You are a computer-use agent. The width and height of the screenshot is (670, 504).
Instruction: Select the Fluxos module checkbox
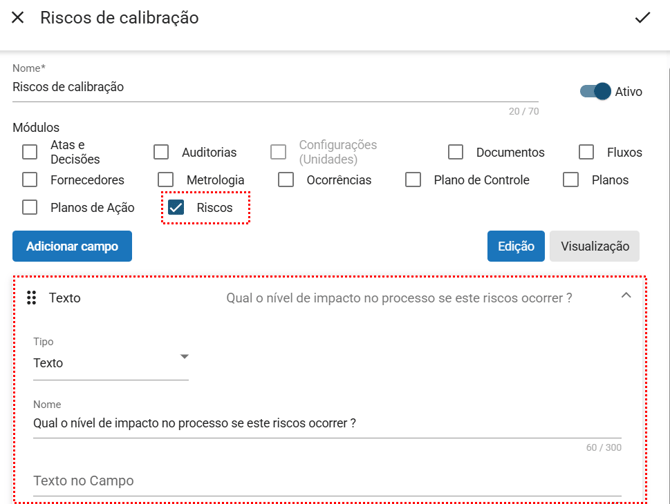[x=587, y=152]
